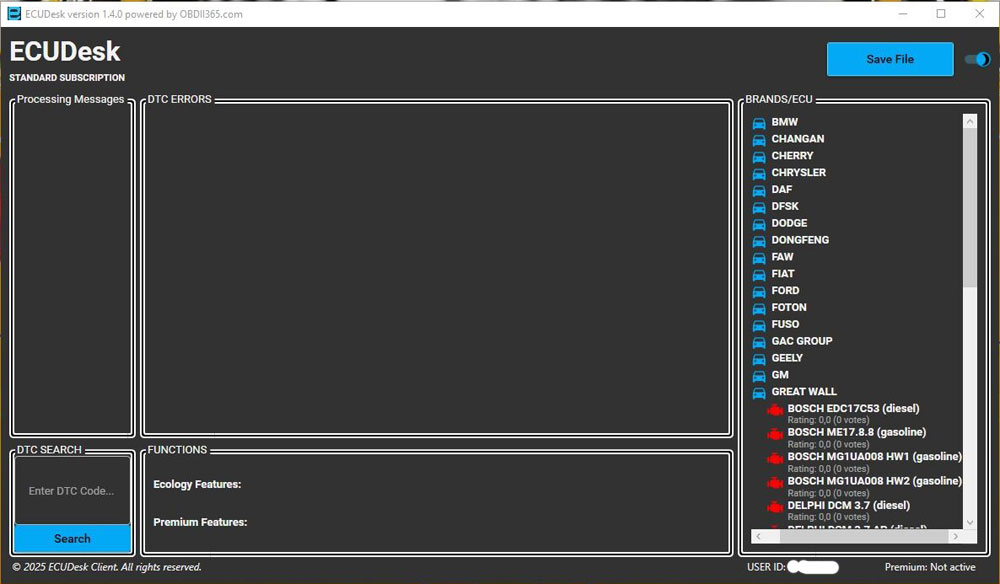Choose DELPHI DCM 3.7 (diesel) ECU
This screenshot has height=584, width=1000.
coord(849,506)
